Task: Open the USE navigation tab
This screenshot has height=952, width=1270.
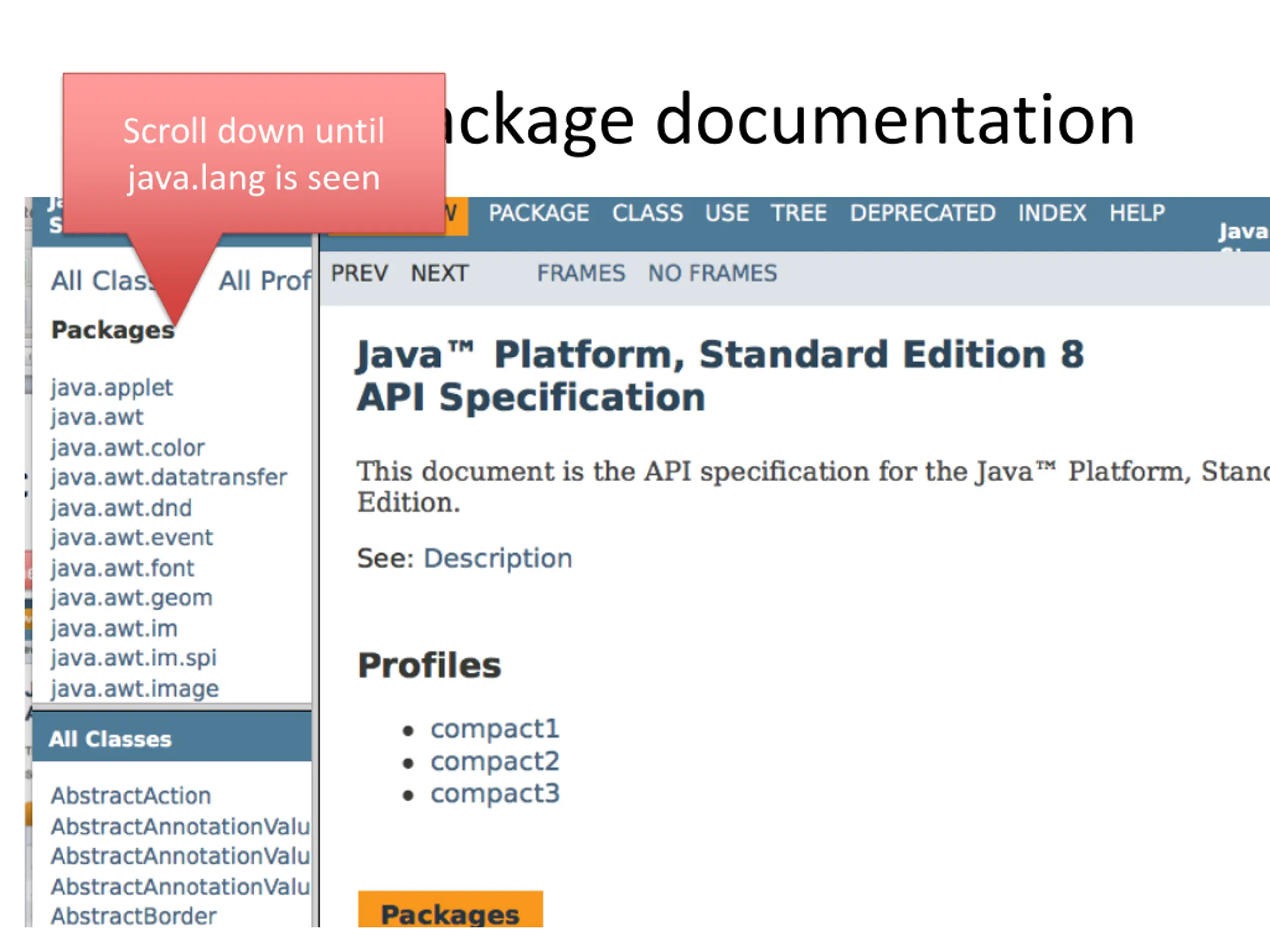Action: 727,214
